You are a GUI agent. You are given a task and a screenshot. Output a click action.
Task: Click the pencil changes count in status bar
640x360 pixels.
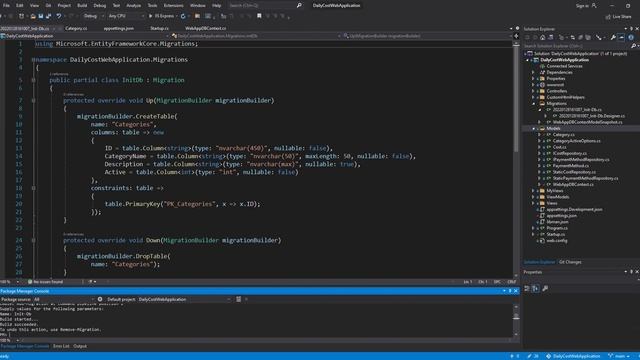pyautogui.click(x=533, y=356)
